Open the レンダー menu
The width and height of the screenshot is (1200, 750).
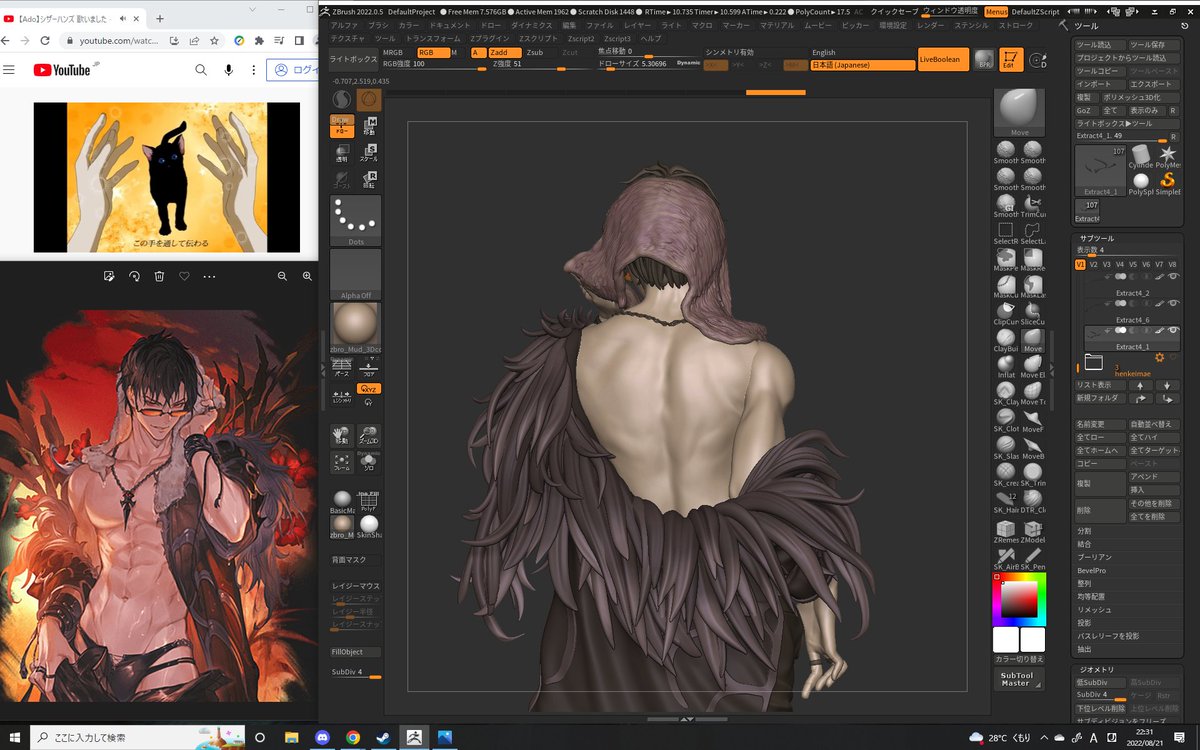[930, 24]
